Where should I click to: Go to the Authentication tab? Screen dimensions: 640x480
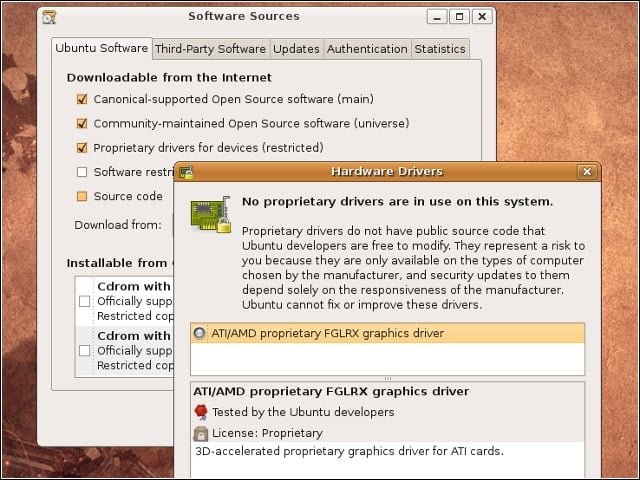[367, 49]
